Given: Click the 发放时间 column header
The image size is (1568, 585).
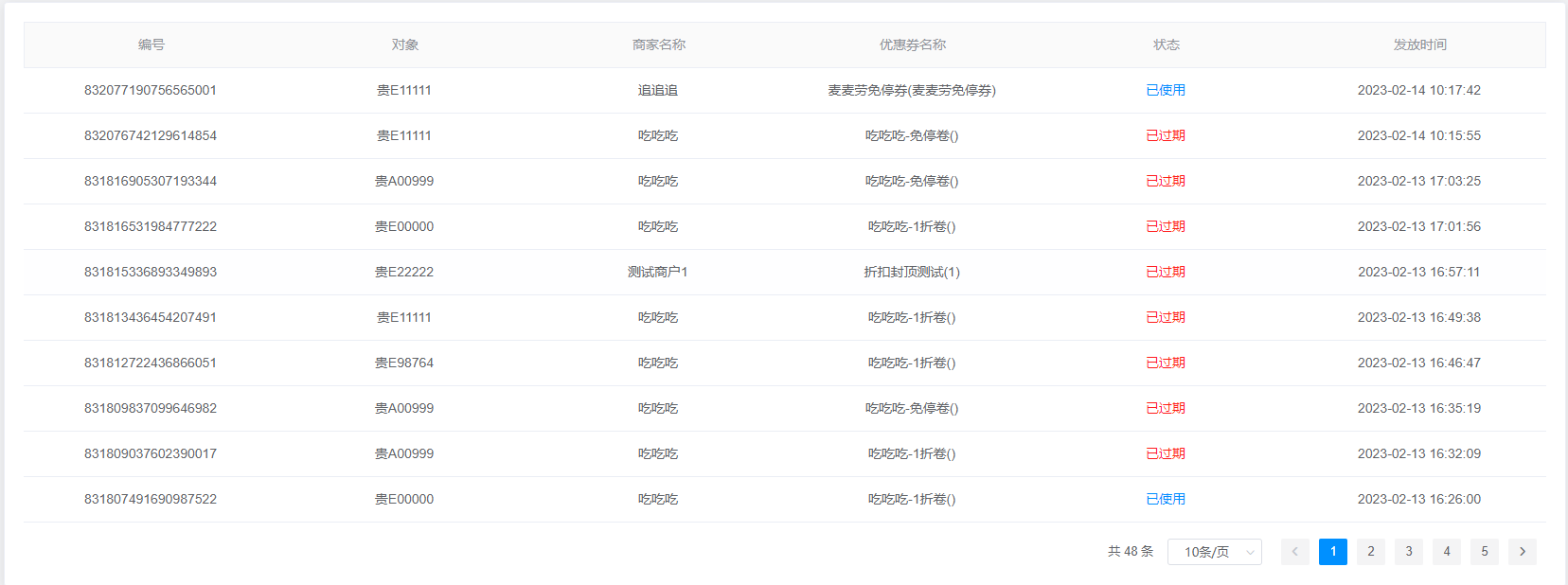Looking at the screenshot, I should [x=1418, y=44].
